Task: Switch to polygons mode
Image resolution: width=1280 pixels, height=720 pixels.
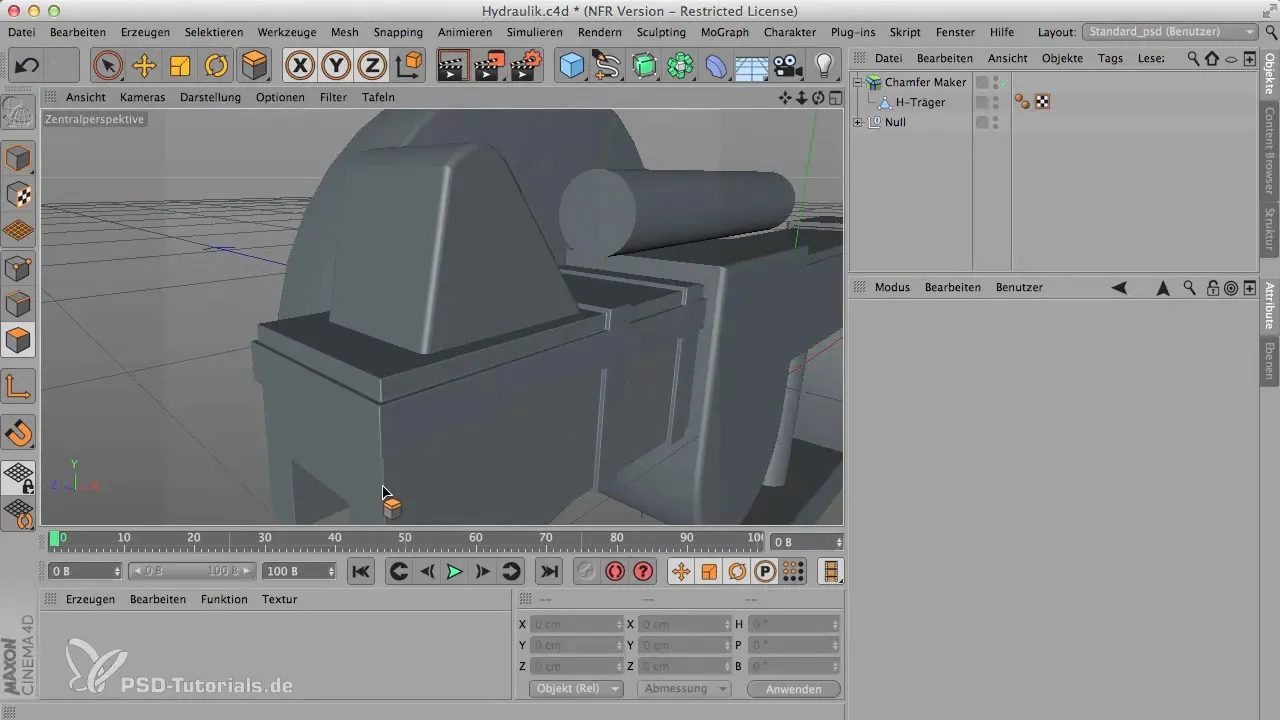Action: 18,340
